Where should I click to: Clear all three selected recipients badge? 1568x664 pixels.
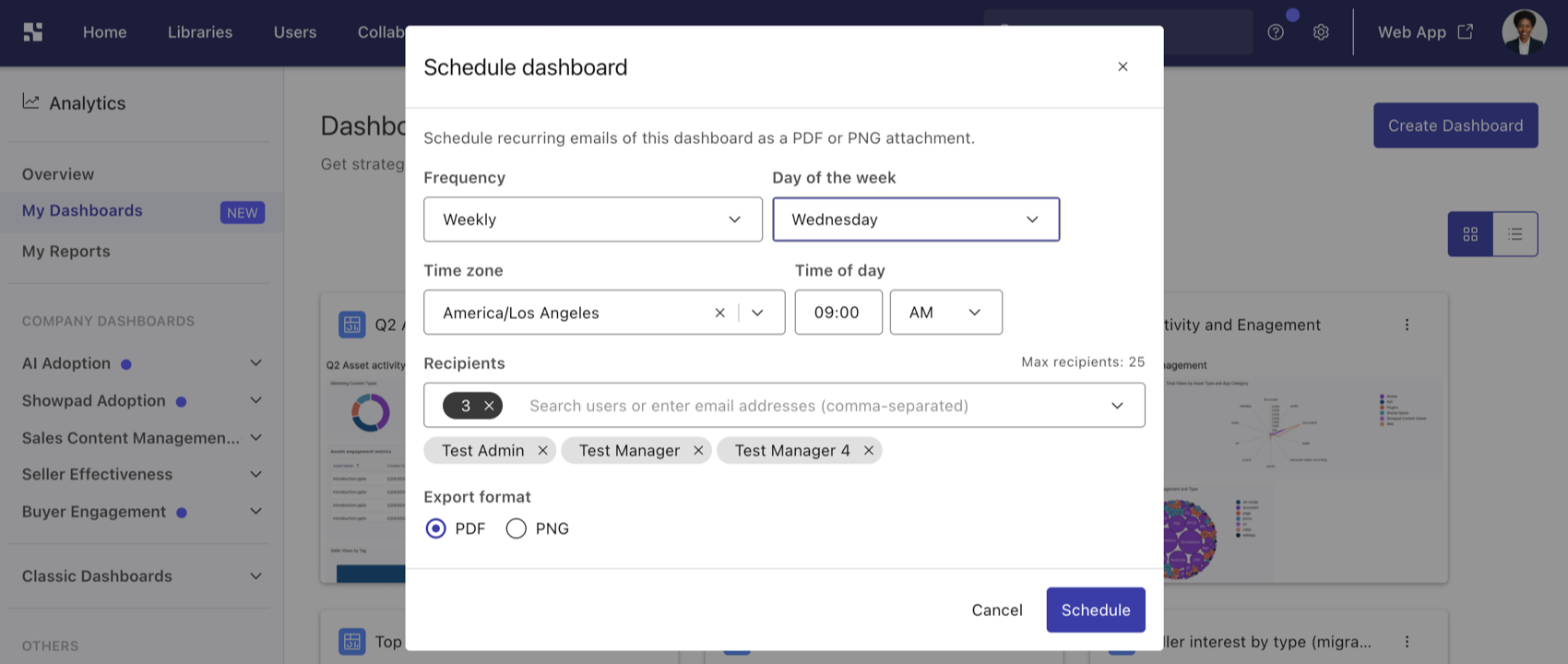coord(489,406)
